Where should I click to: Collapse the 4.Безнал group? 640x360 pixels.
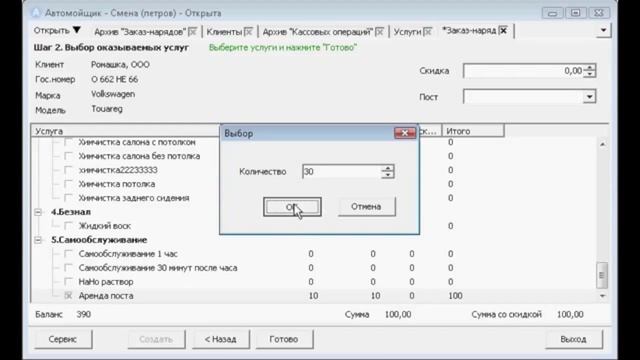click(38, 212)
